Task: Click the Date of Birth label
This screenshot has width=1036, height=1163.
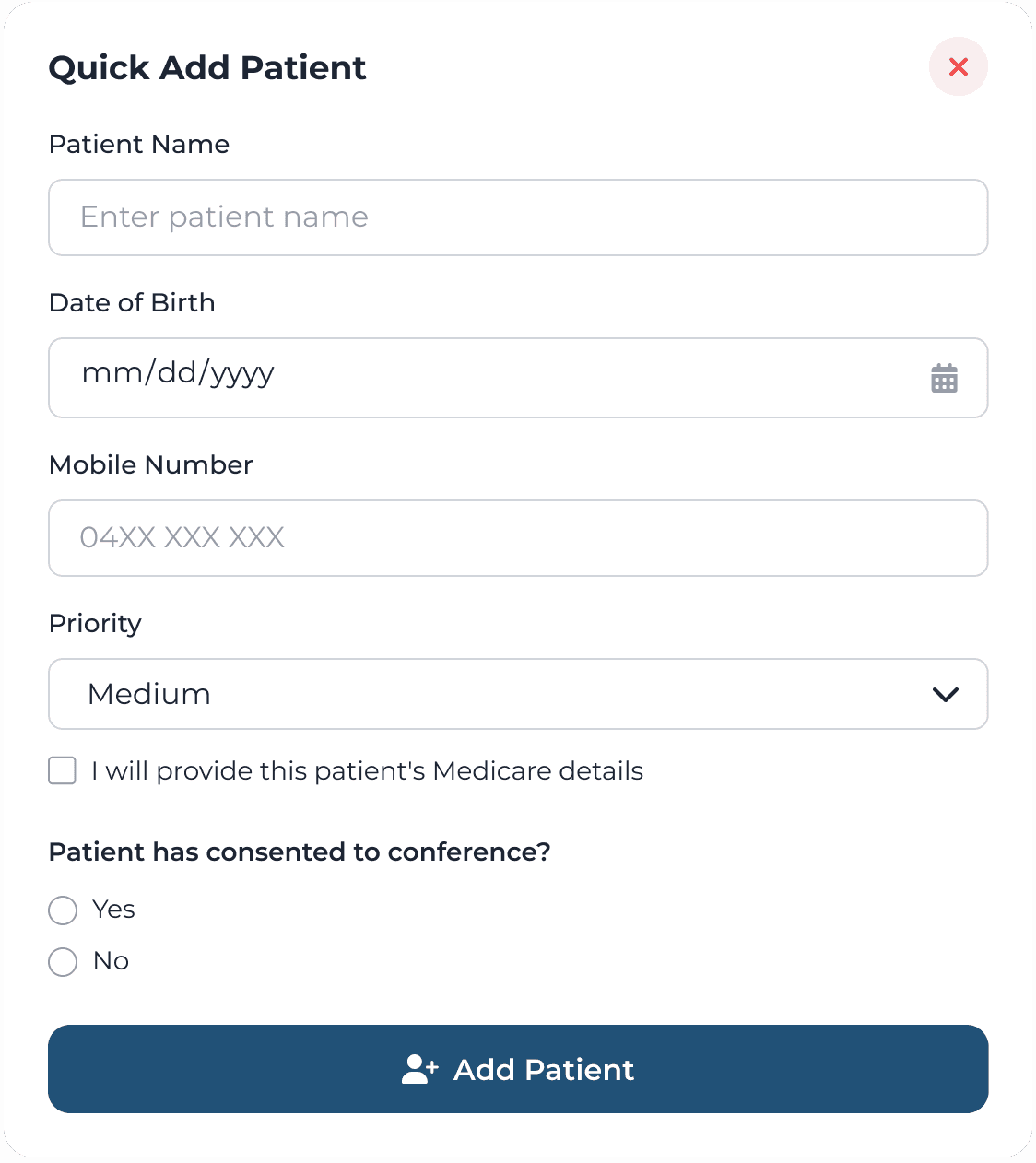Action: point(132,303)
